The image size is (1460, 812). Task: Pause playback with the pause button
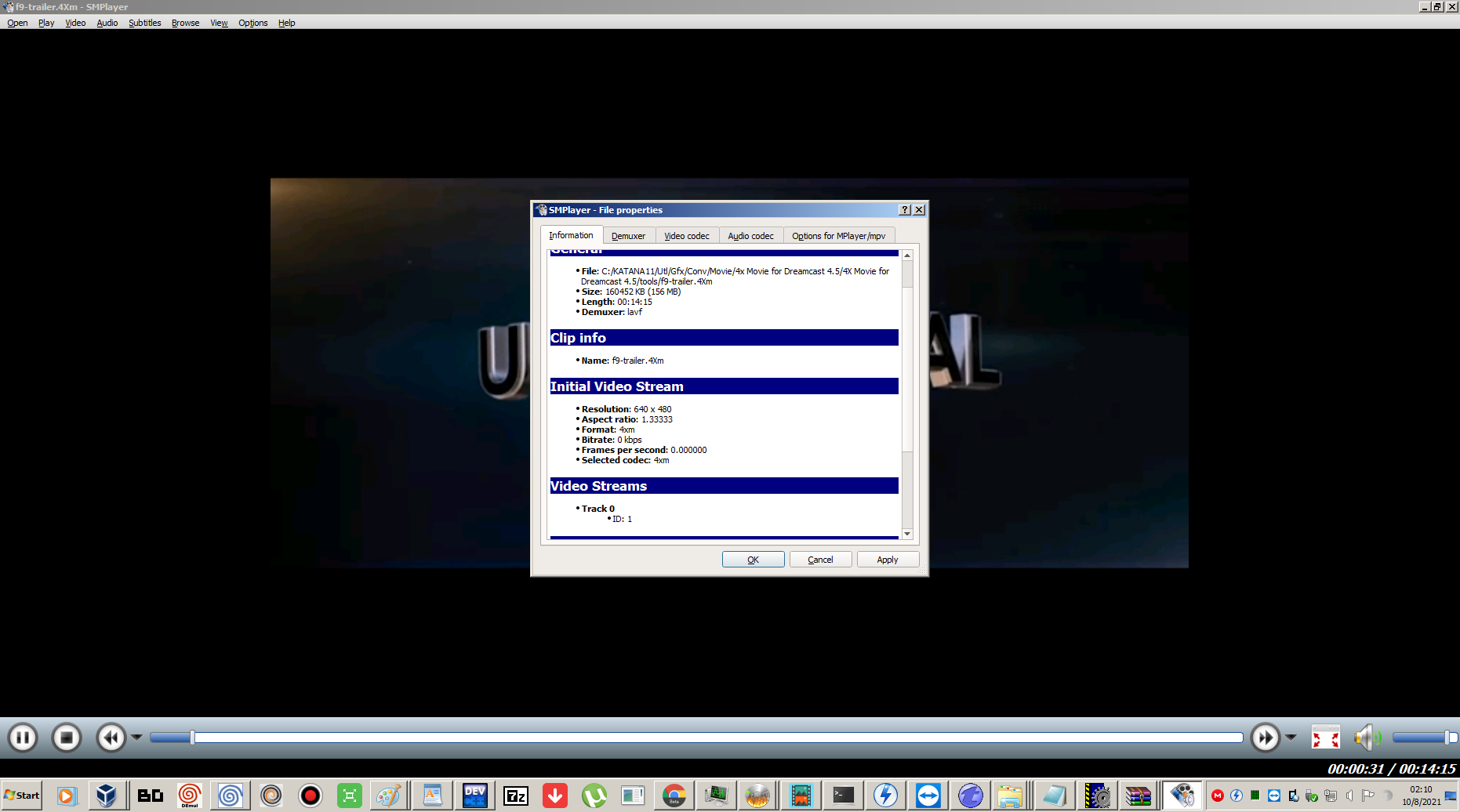coord(23,738)
